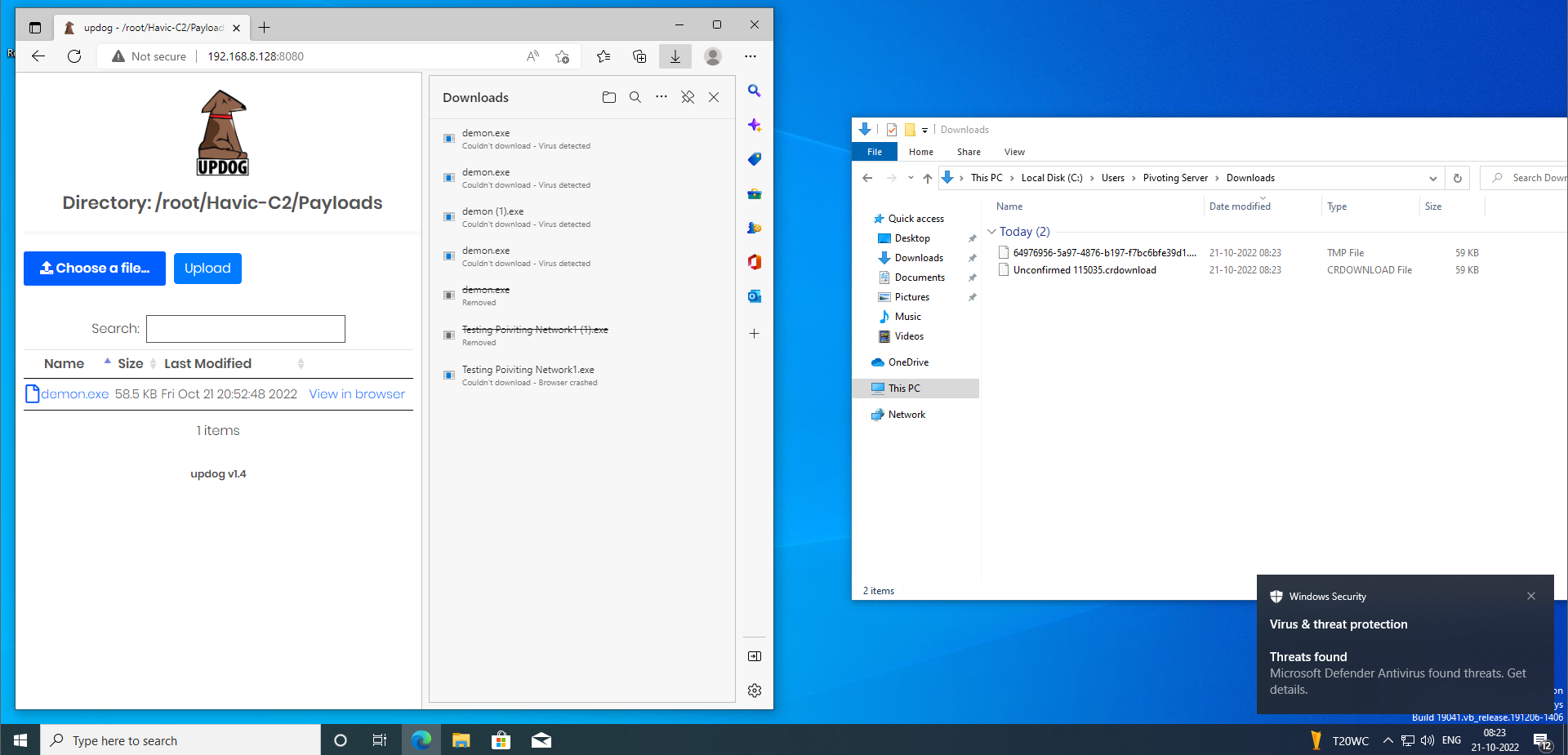This screenshot has height=755, width=1568.
Task: Search downloads with the magnifier icon
Action: (635, 97)
